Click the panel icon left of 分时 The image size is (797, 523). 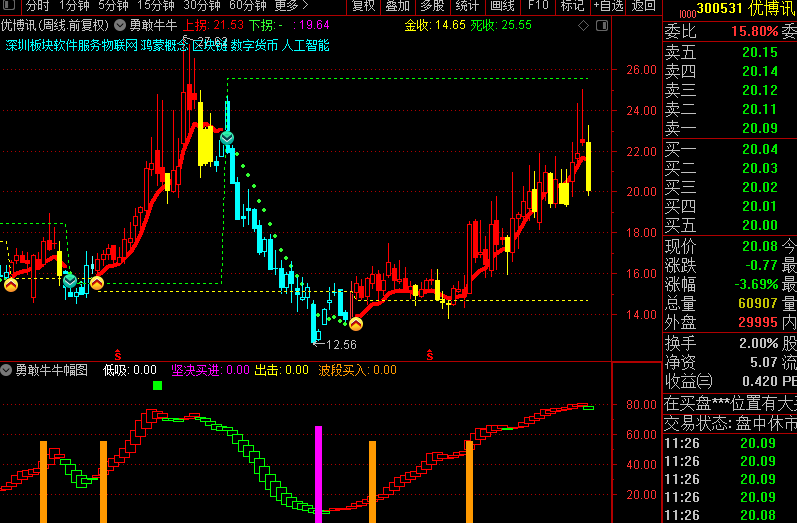[10, 6]
